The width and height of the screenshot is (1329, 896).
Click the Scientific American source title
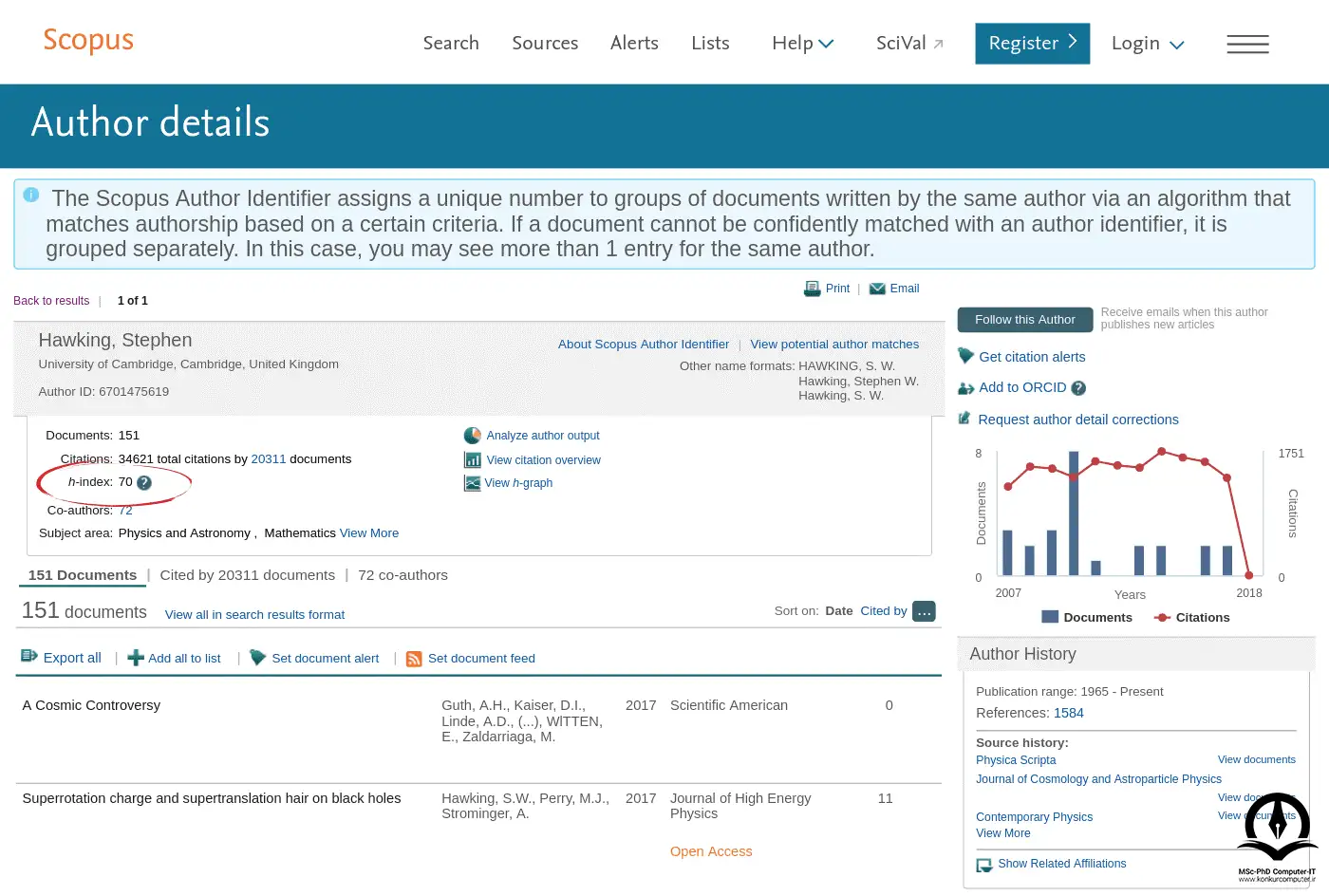(x=729, y=705)
